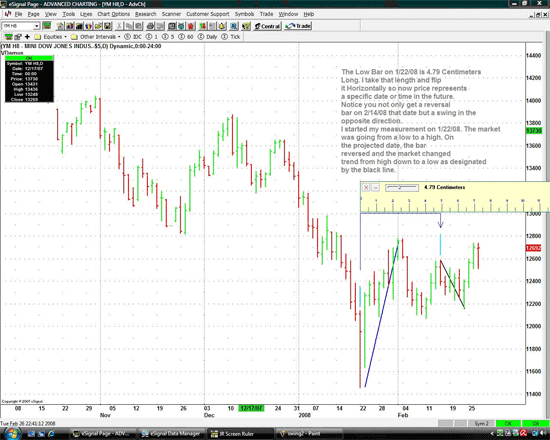Click the print icon in toolbar
Screen dimensions: 550x440
click(x=150, y=26)
